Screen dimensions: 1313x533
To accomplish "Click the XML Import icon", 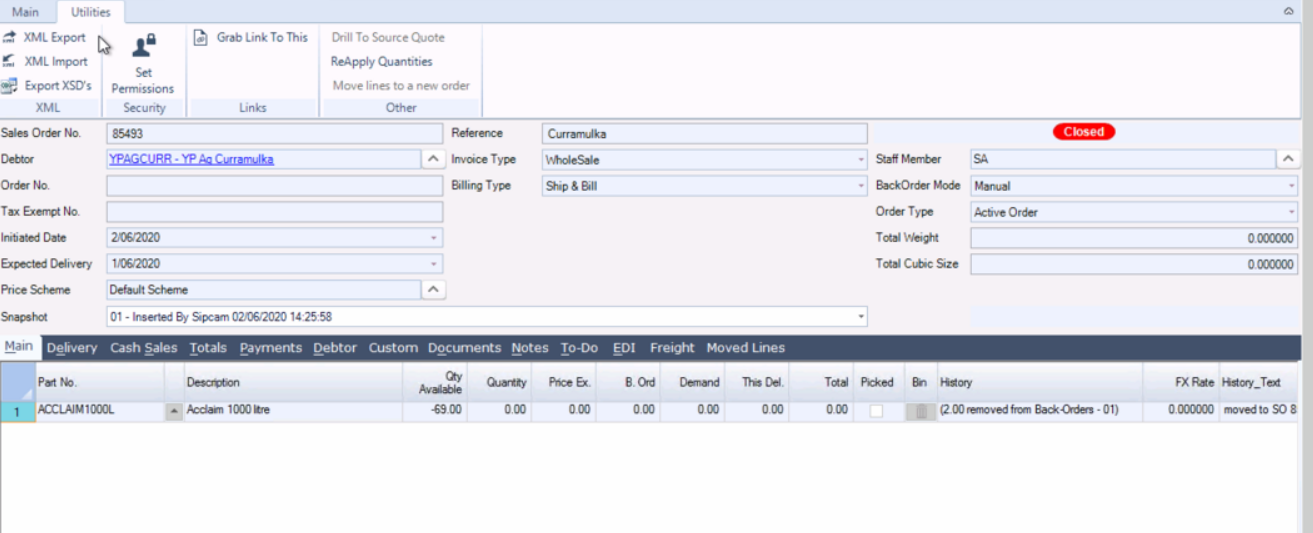I will tap(10, 61).
